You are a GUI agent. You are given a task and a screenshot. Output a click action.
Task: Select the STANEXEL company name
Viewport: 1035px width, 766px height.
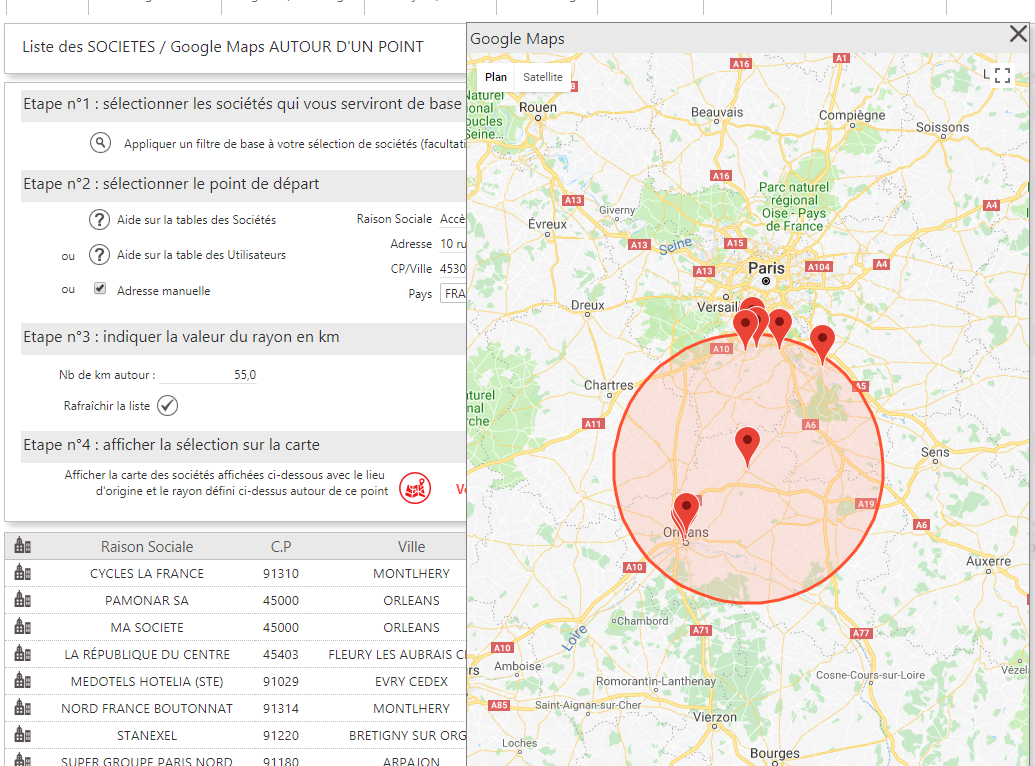[x=147, y=736]
